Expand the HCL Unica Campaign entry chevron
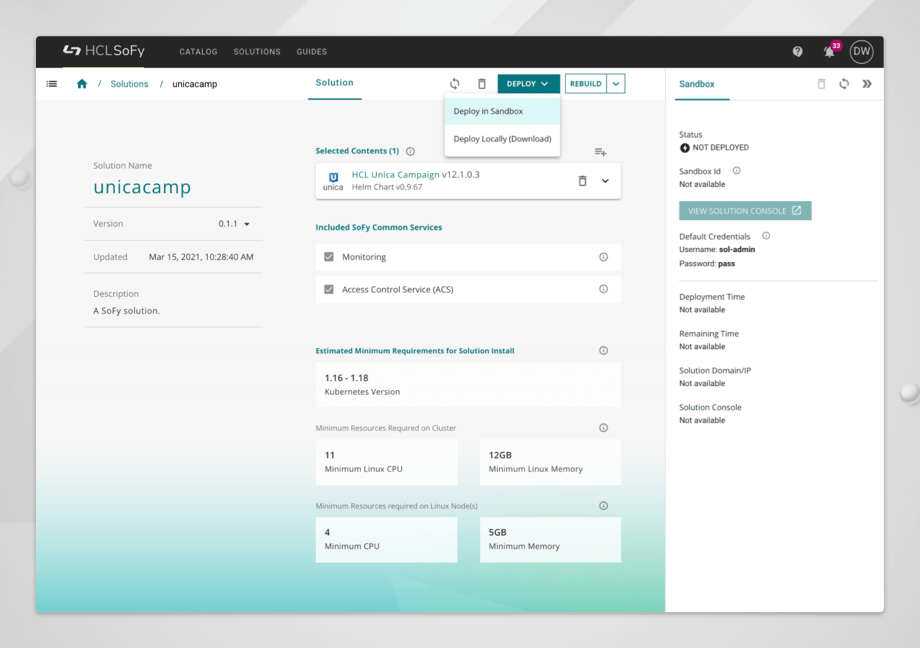The width and height of the screenshot is (920, 648). click(x=603, y=181)
